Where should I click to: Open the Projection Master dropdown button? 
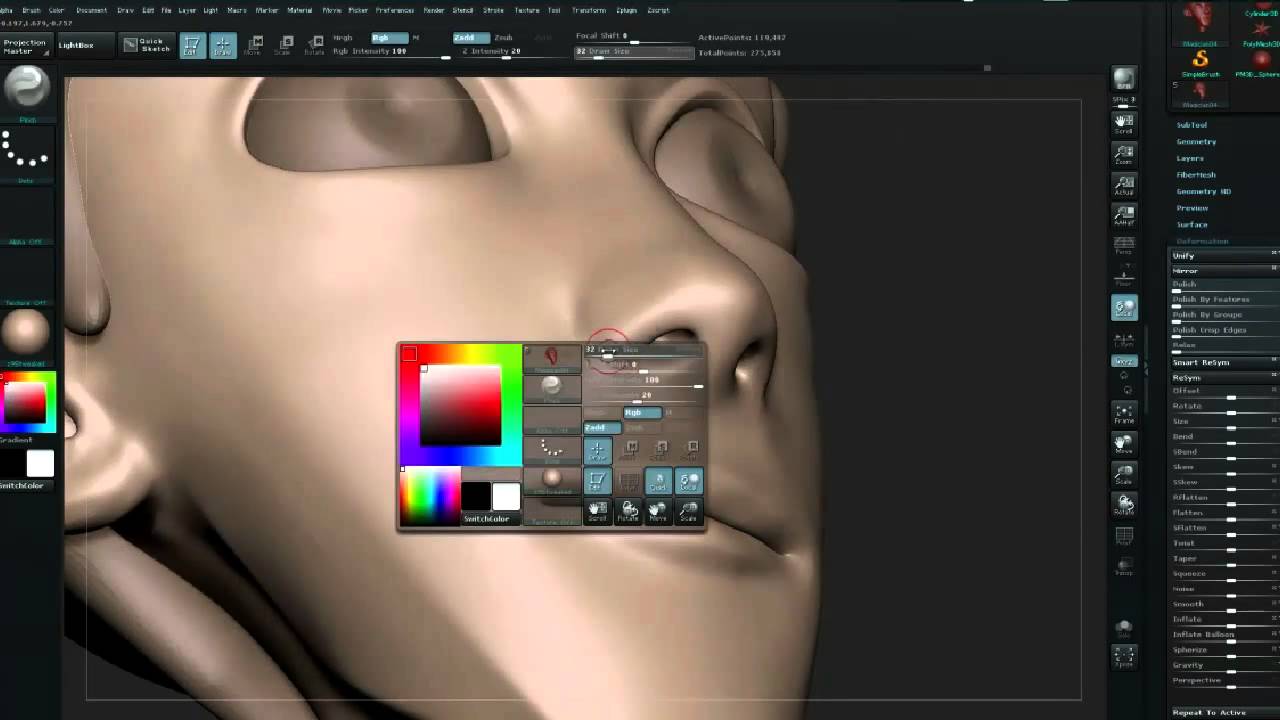[25, 46]
